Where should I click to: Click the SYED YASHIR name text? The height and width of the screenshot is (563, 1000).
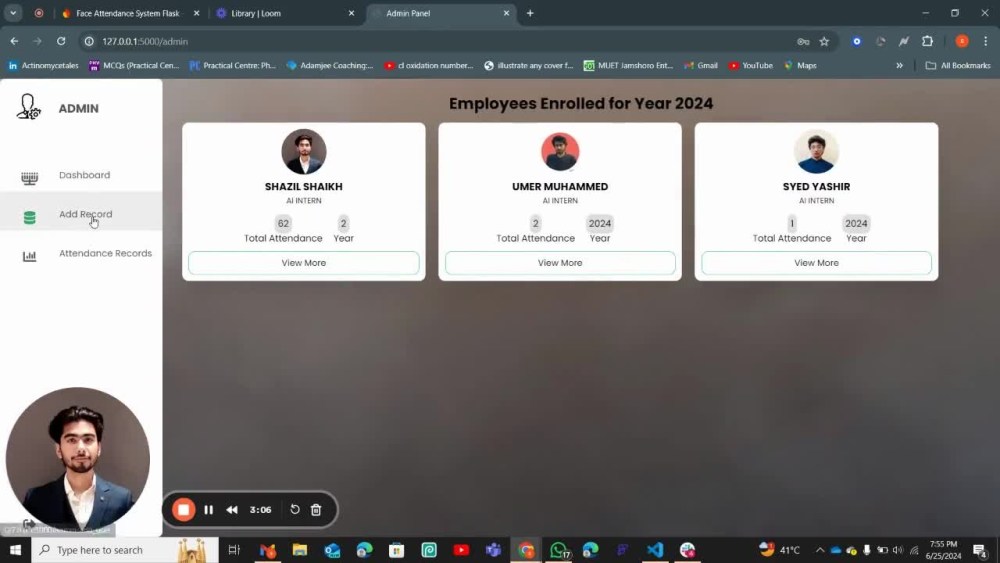coord(816,187)
